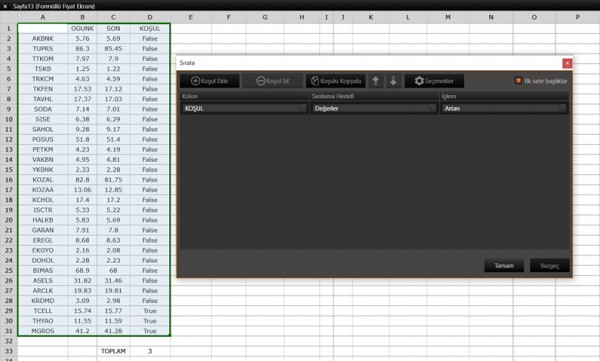Click the Koşulu Kopyala copy icon
The image size is (600, 361).
pyautogui.click(x=315, y=81)
